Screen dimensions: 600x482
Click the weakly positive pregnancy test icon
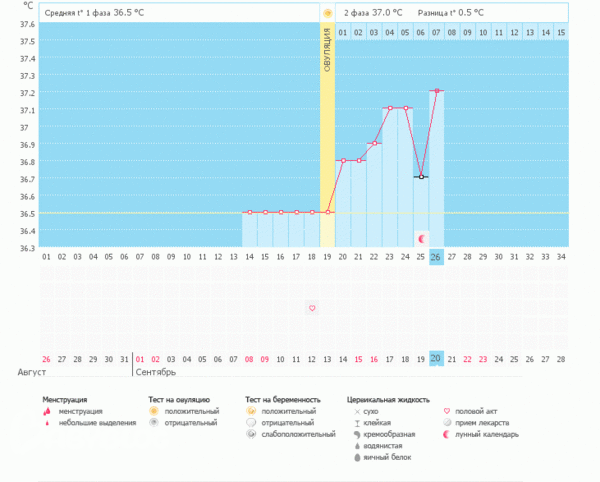click(251, 435)
